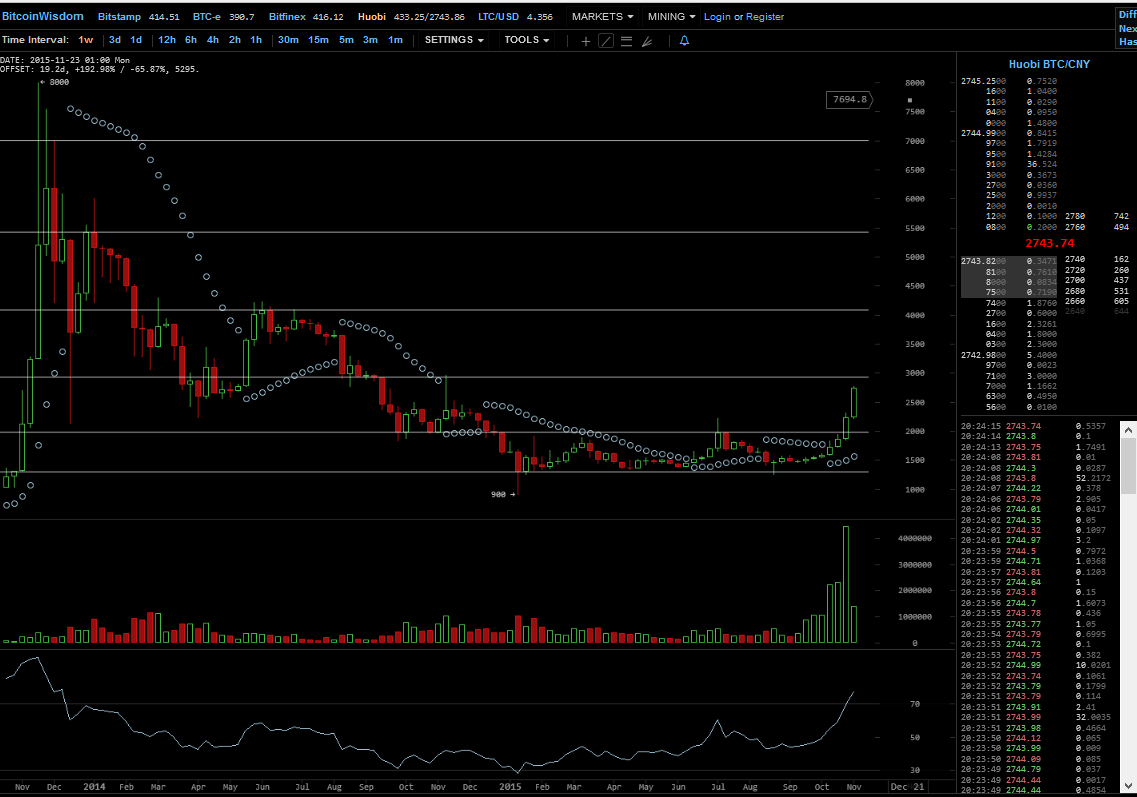Click the Login link

[x=717, y=17]
